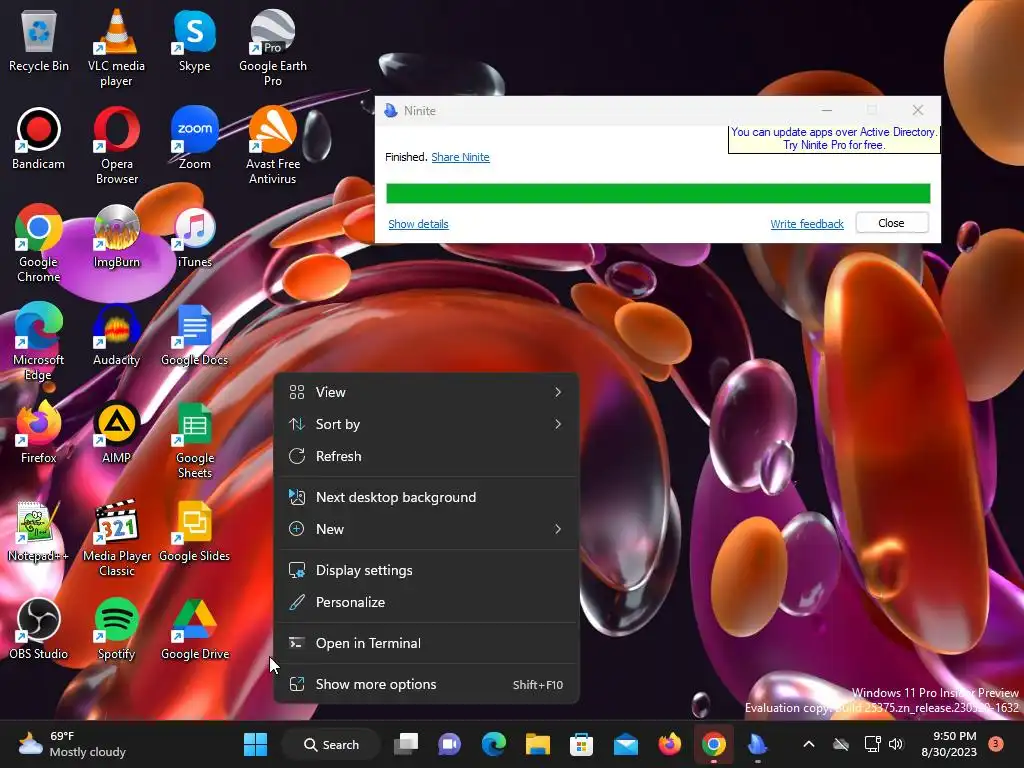Select the Microsoft Edge desktop shortcut
The image size is (1024, 768).
click(x=39, y=342)
